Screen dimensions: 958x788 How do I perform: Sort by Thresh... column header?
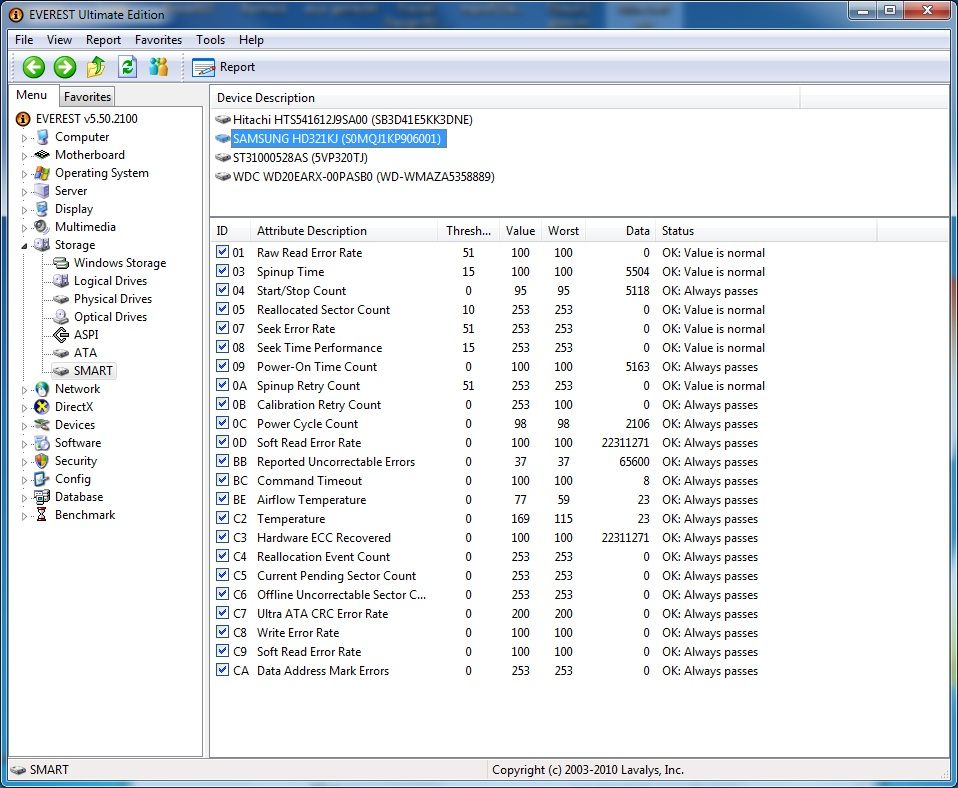point(468,231)
